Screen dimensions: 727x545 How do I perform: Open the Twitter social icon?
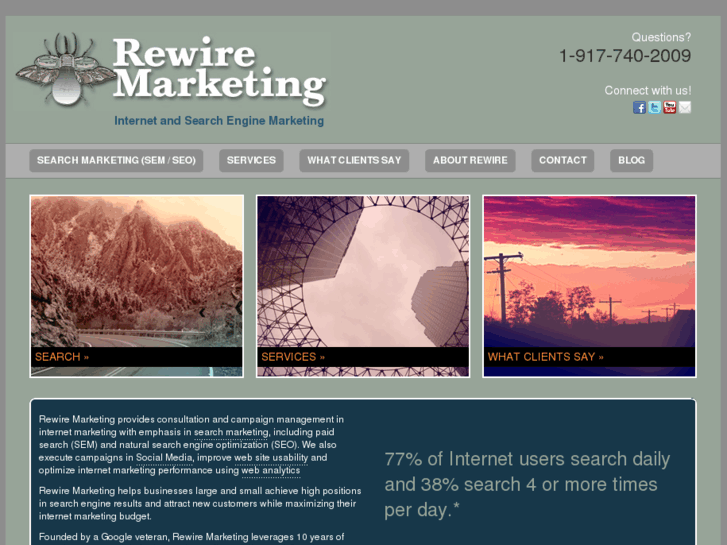coord(655,108)
